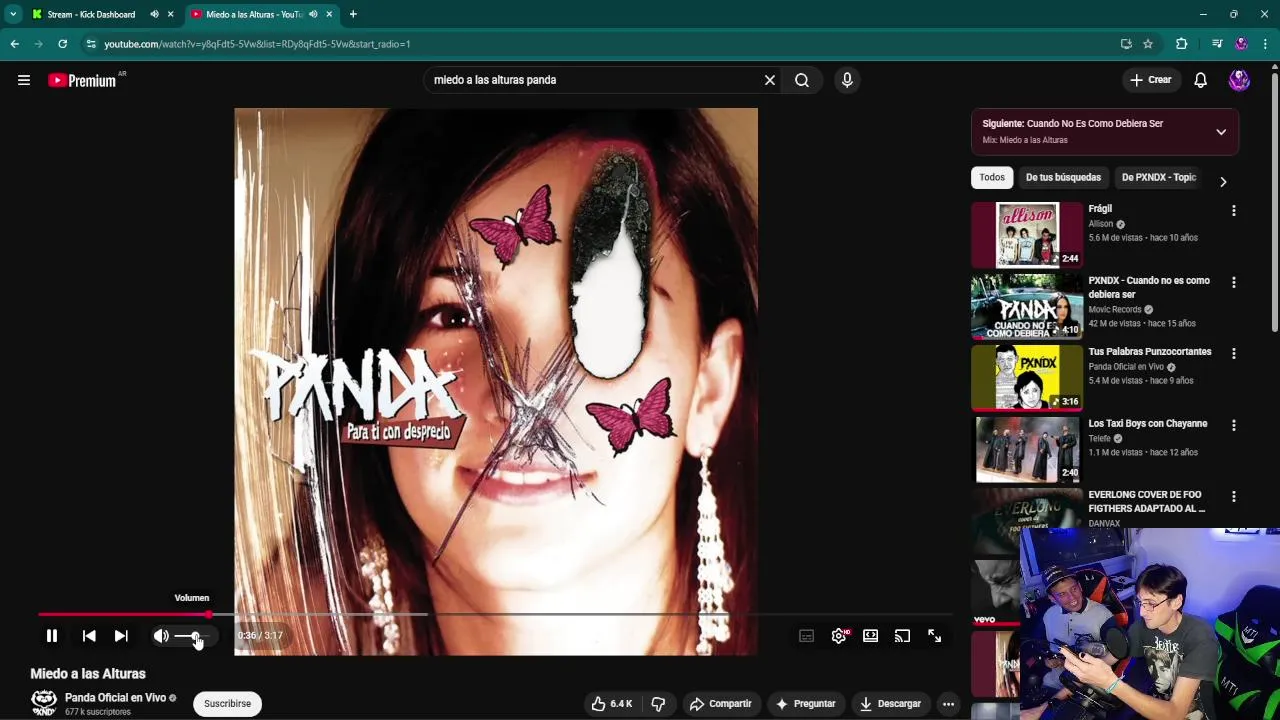
Task: Start voice search with the microphone
Action: click(847, 80)
